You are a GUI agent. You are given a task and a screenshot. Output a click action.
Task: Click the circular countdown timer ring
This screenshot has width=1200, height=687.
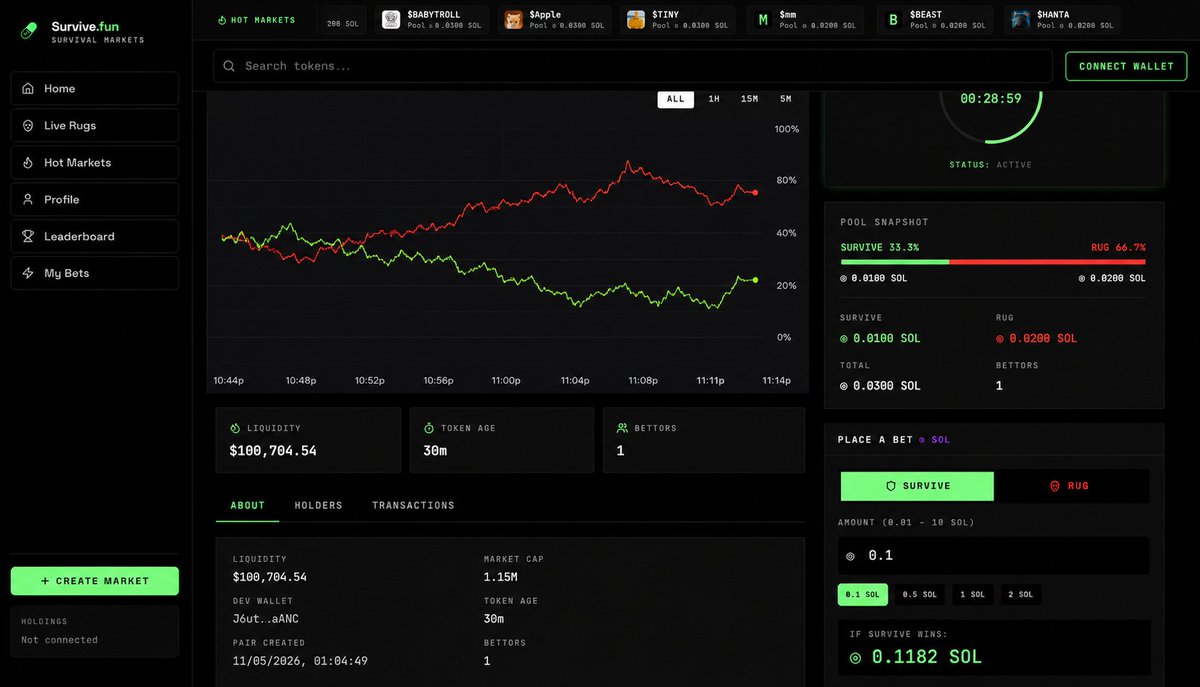click(x=990, y=98)
